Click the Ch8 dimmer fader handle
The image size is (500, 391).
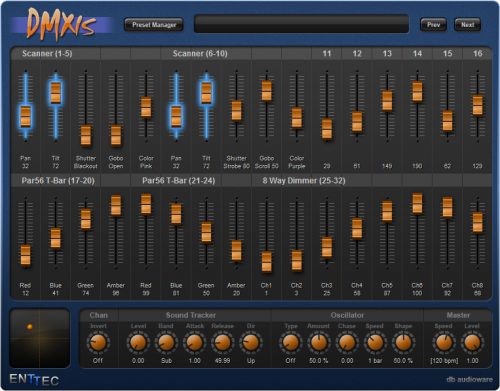[x=478, y=222]
